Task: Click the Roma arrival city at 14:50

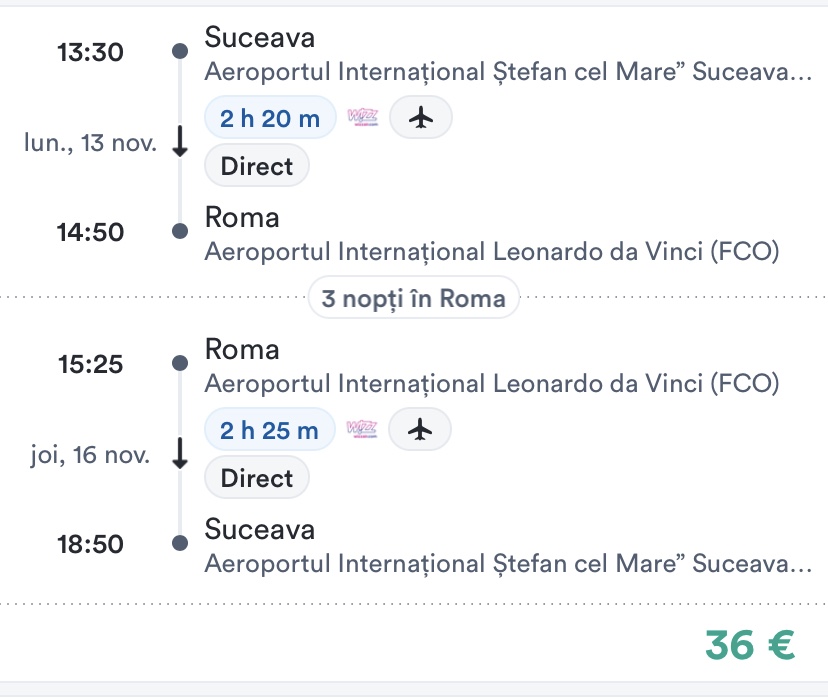Action: coord(242,218)
